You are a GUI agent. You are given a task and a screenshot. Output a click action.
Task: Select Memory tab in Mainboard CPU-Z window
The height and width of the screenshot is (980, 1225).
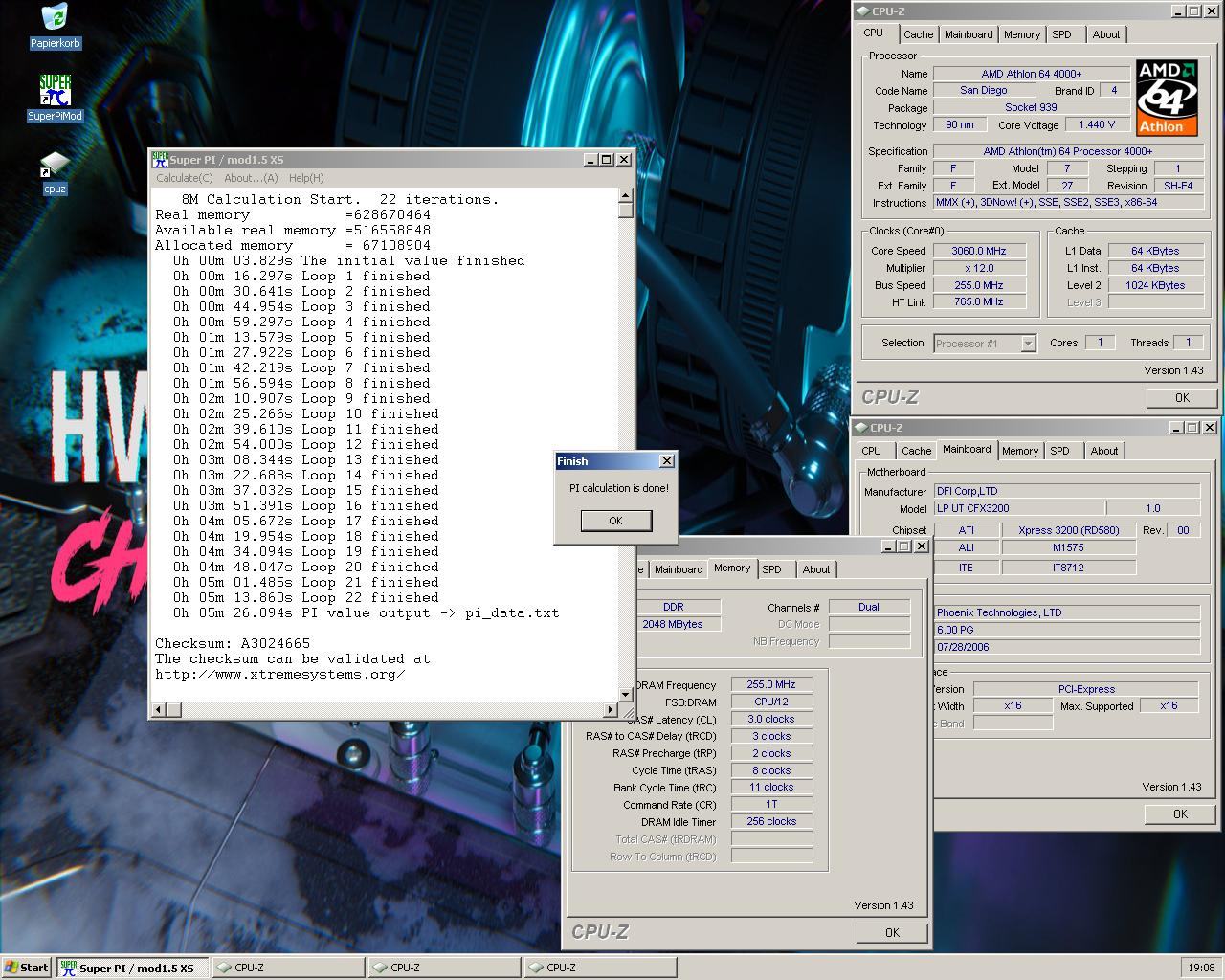[1020, 451]
